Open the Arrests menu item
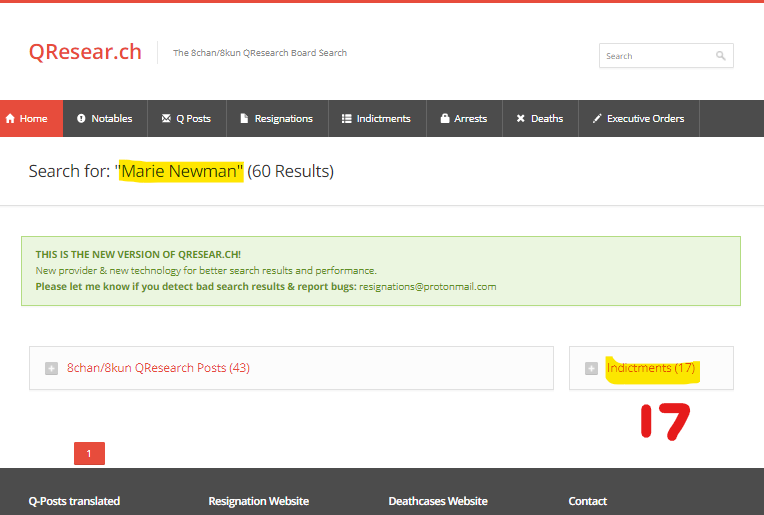764x515 pixels. [x=464, y=118]
